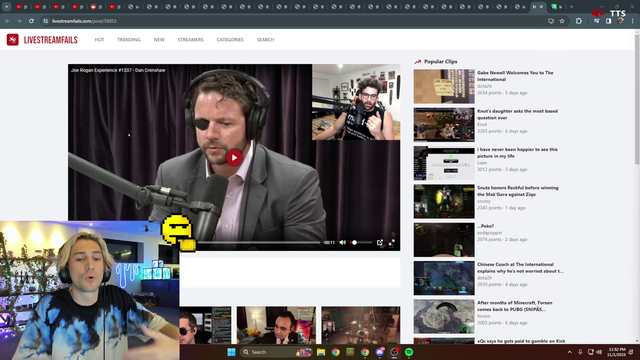Open the Windows Start menu
640x360 pixels.
click(x=231, y=352)
